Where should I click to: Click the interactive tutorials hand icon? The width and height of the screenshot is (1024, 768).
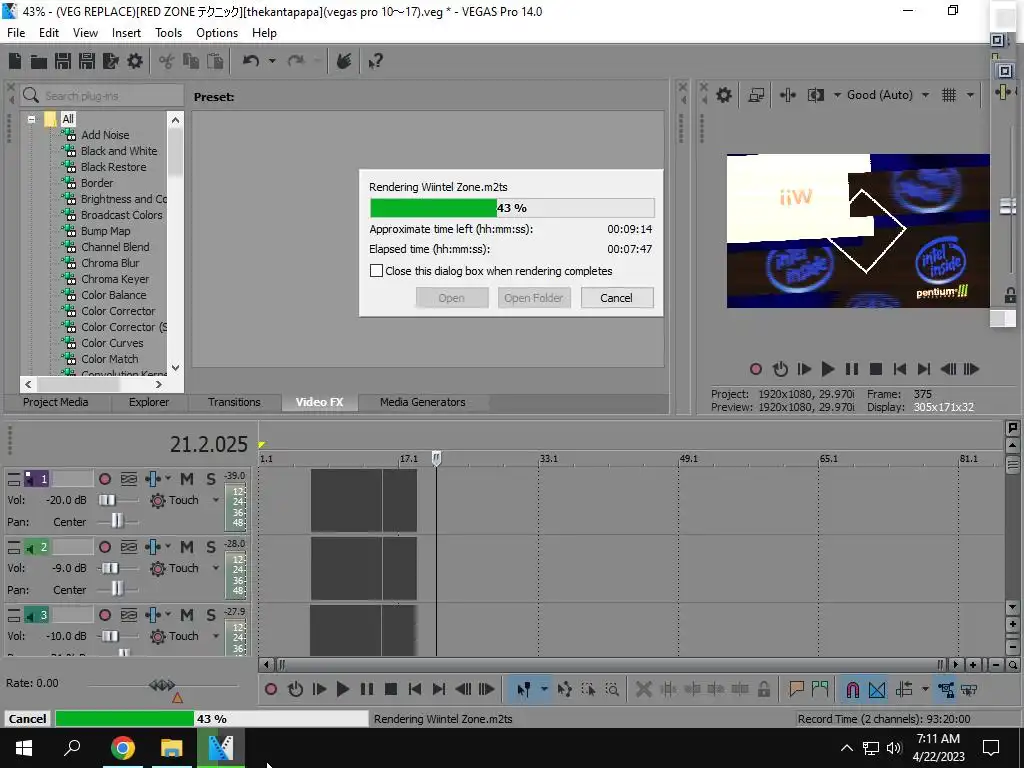(344, 61)
